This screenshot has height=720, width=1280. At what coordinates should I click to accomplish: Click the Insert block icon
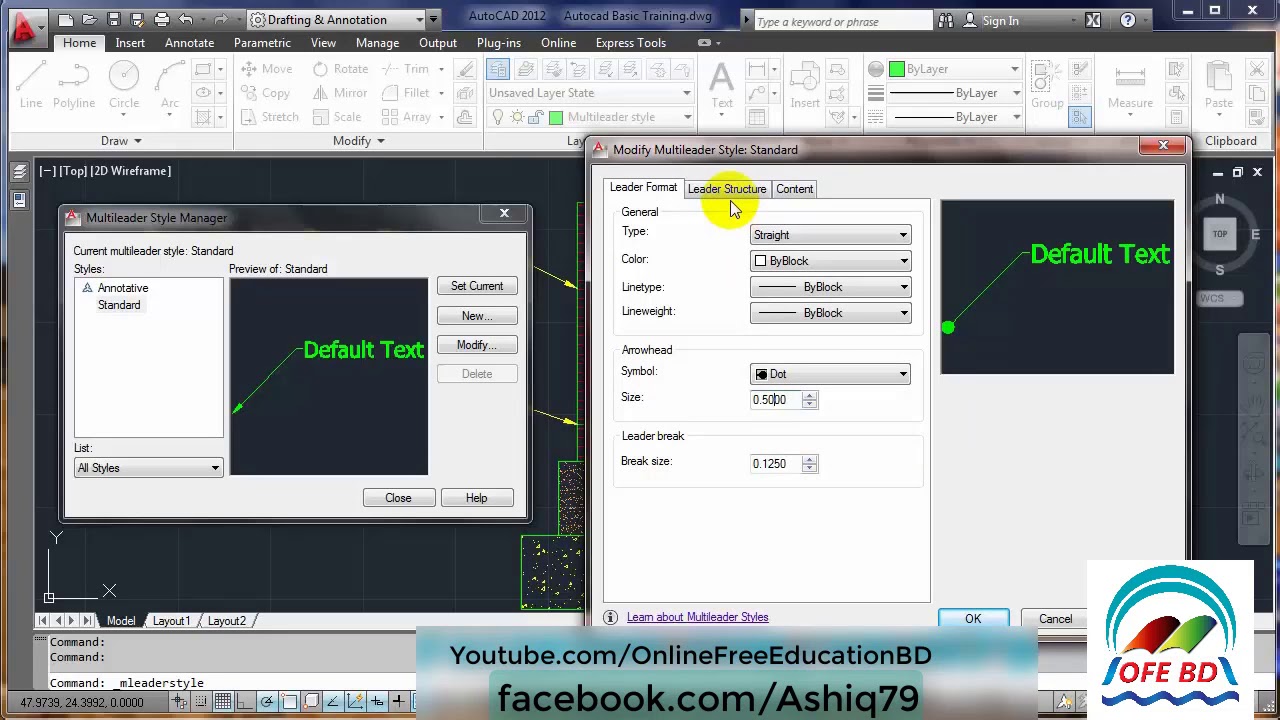(805, 85)
